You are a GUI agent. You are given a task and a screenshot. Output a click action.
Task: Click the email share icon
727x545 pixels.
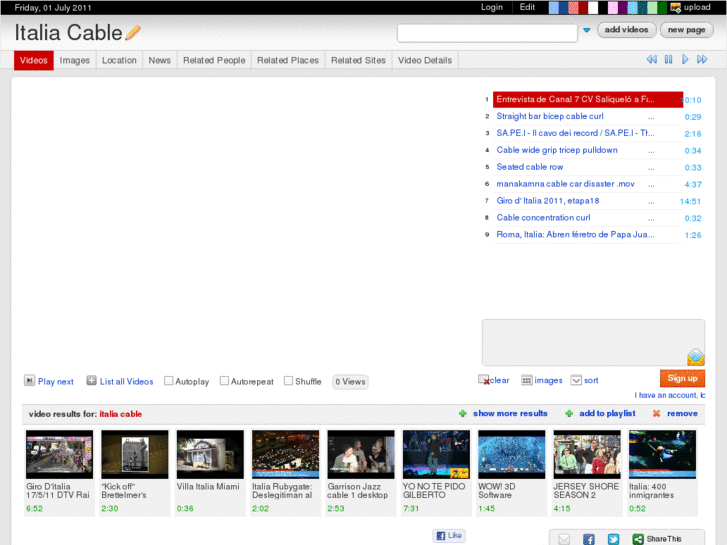point(564,539)
